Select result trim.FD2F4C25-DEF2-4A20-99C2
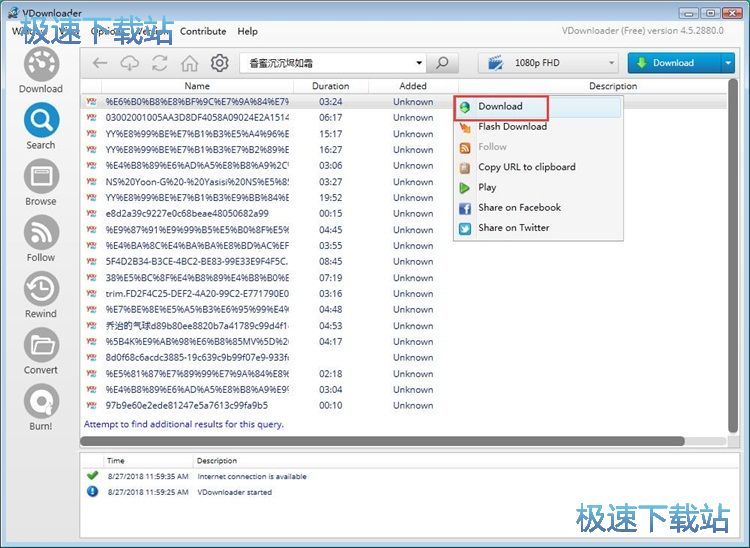Image resolution: width=750 pixels, height=548 pixels. (x=197, y=294)
